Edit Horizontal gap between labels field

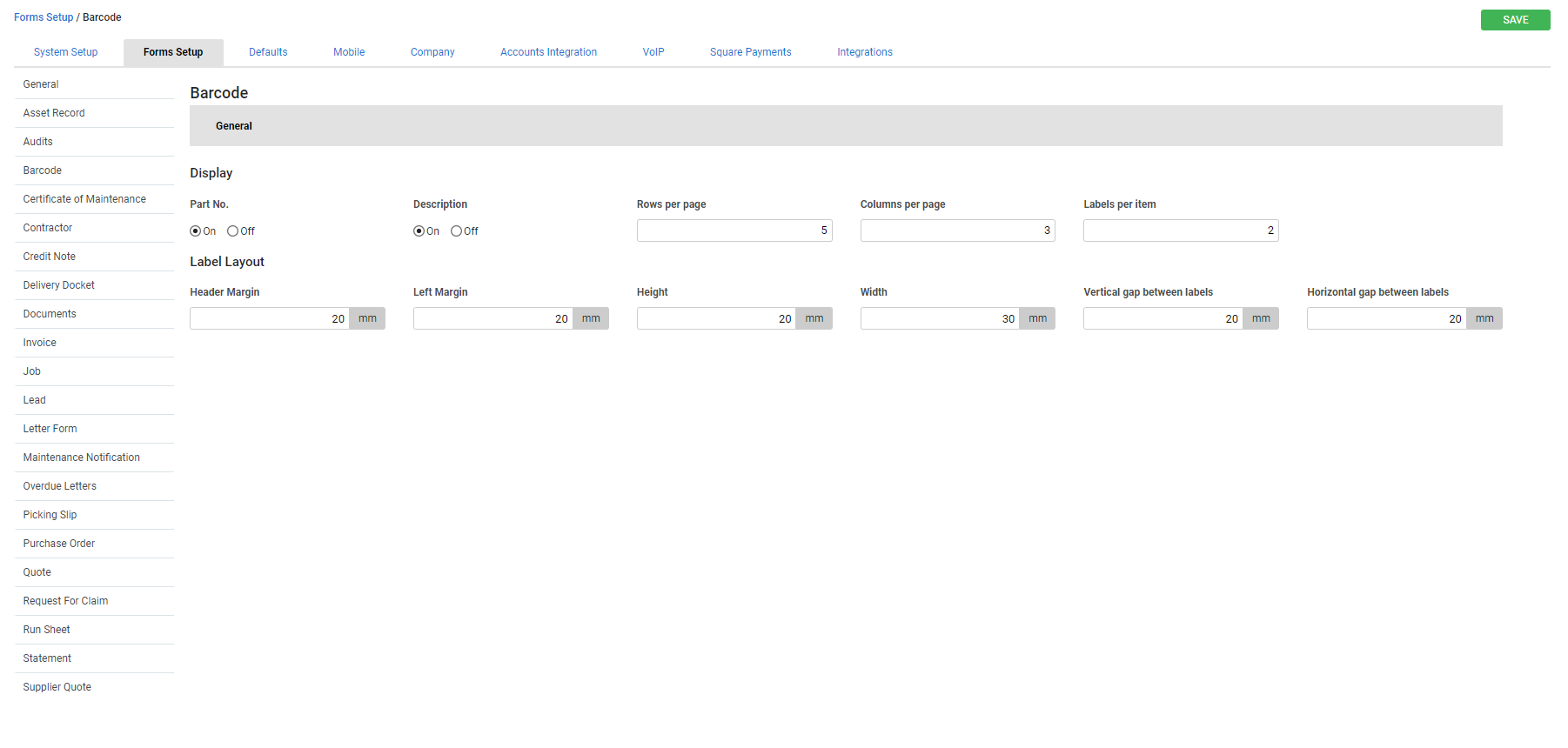pyautogui.click(x=1387, y=318)
